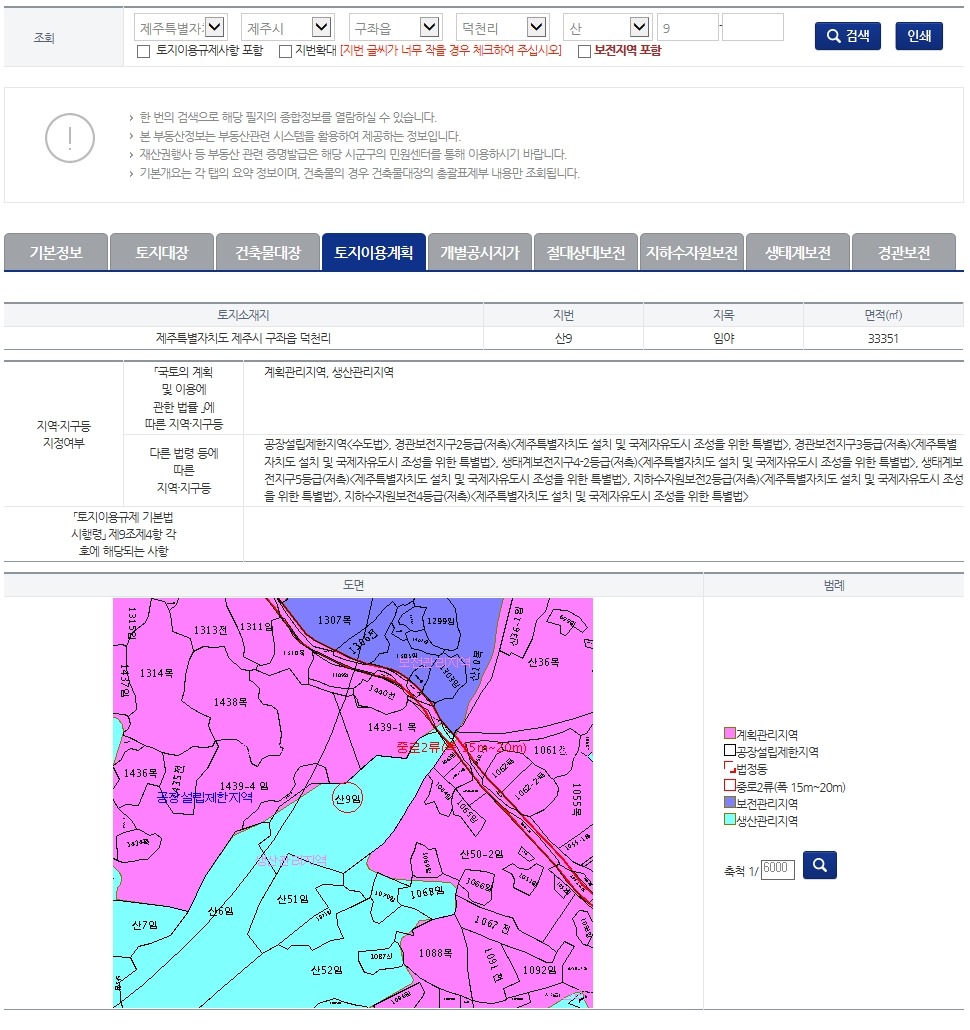The width and height of the screenshot is (970, 1030).
Task: Click the cyan 생산관리지역 legend swatch
Action: (729, 818)
